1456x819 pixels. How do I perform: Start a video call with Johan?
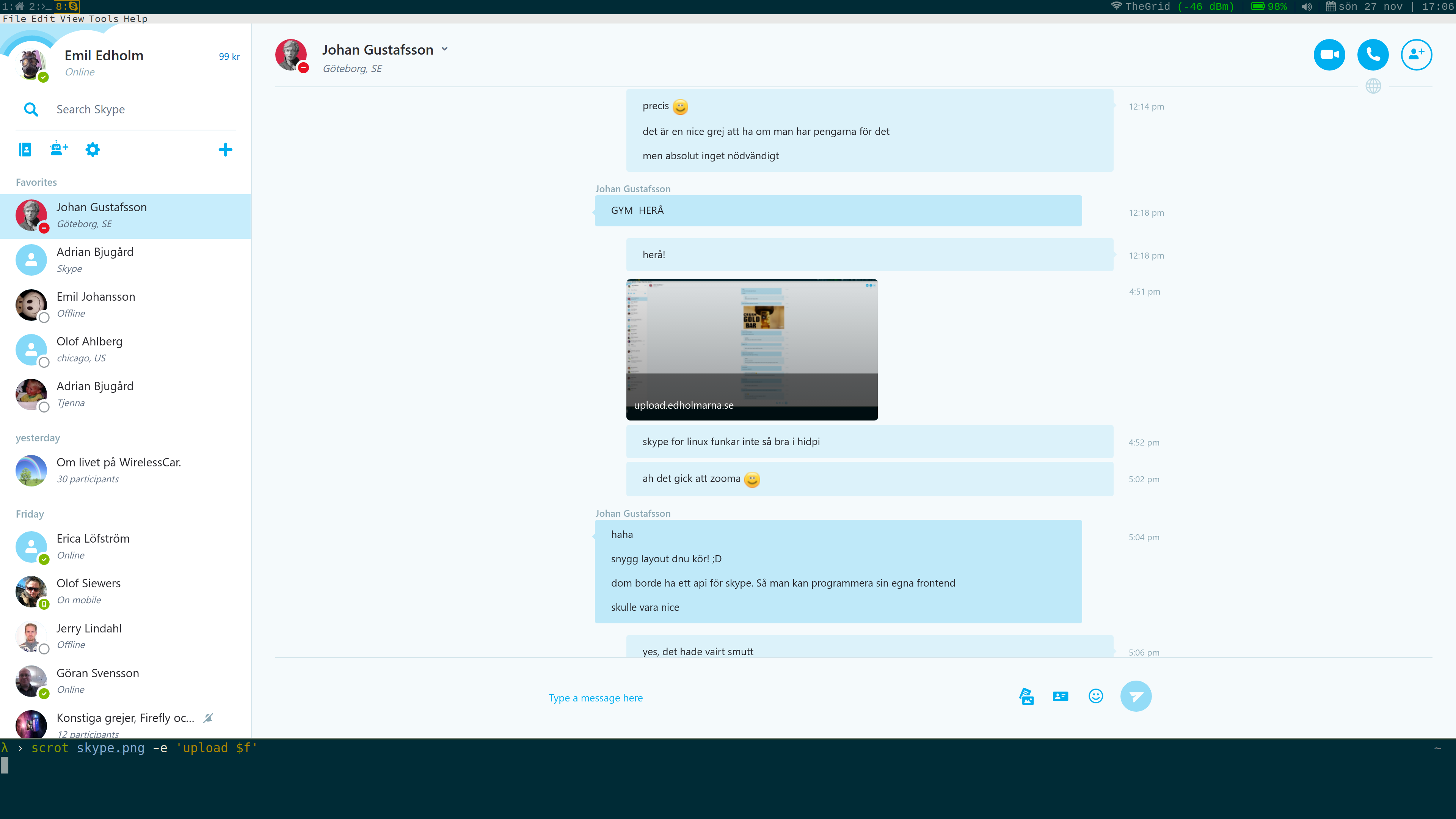point(1329,55)
